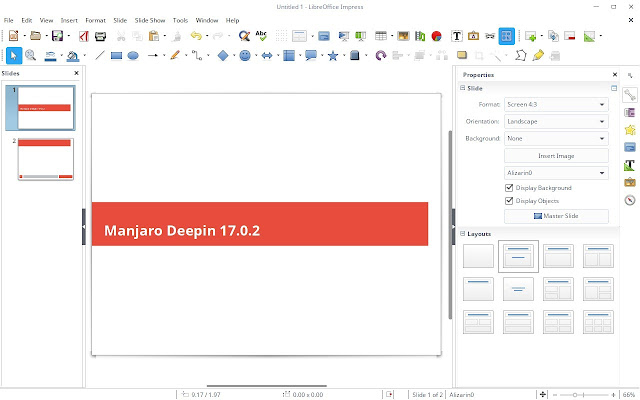Screen dimensions: 640x400
Task: Click the Master Slide button
Action: click(x=556, y=216)
